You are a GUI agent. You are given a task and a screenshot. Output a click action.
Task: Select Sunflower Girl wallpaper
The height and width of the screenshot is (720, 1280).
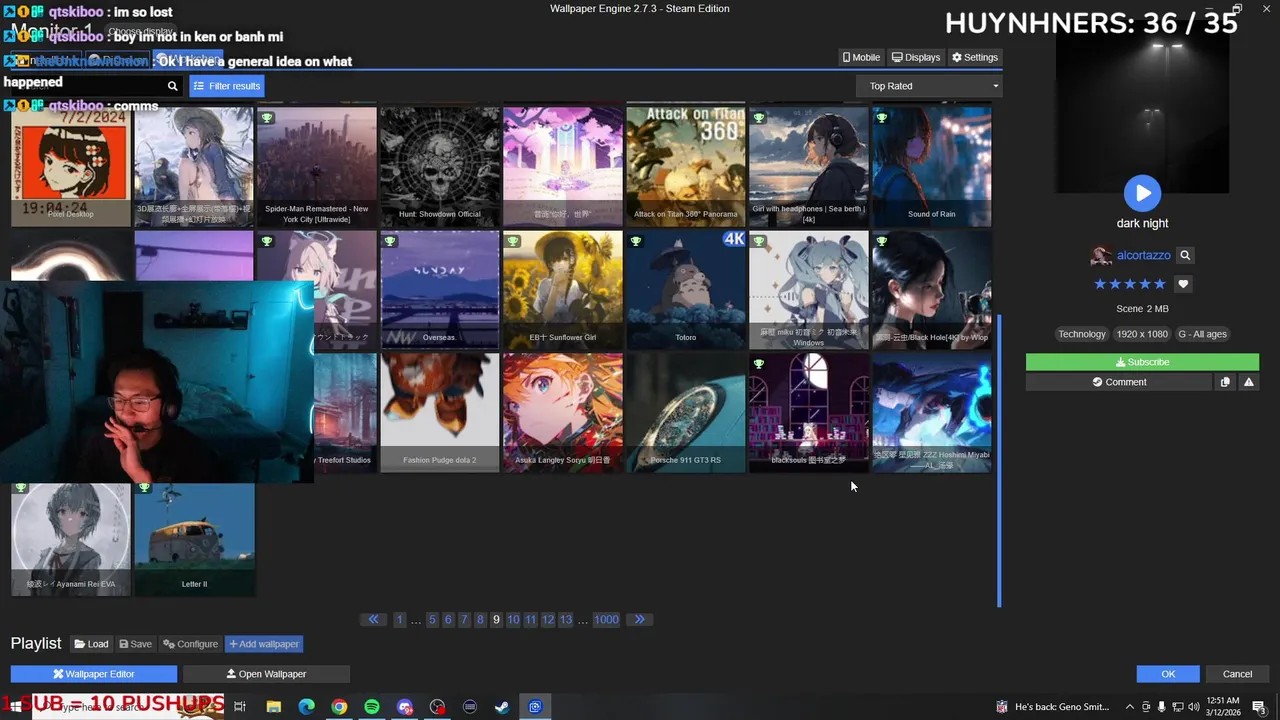(563, 290)
